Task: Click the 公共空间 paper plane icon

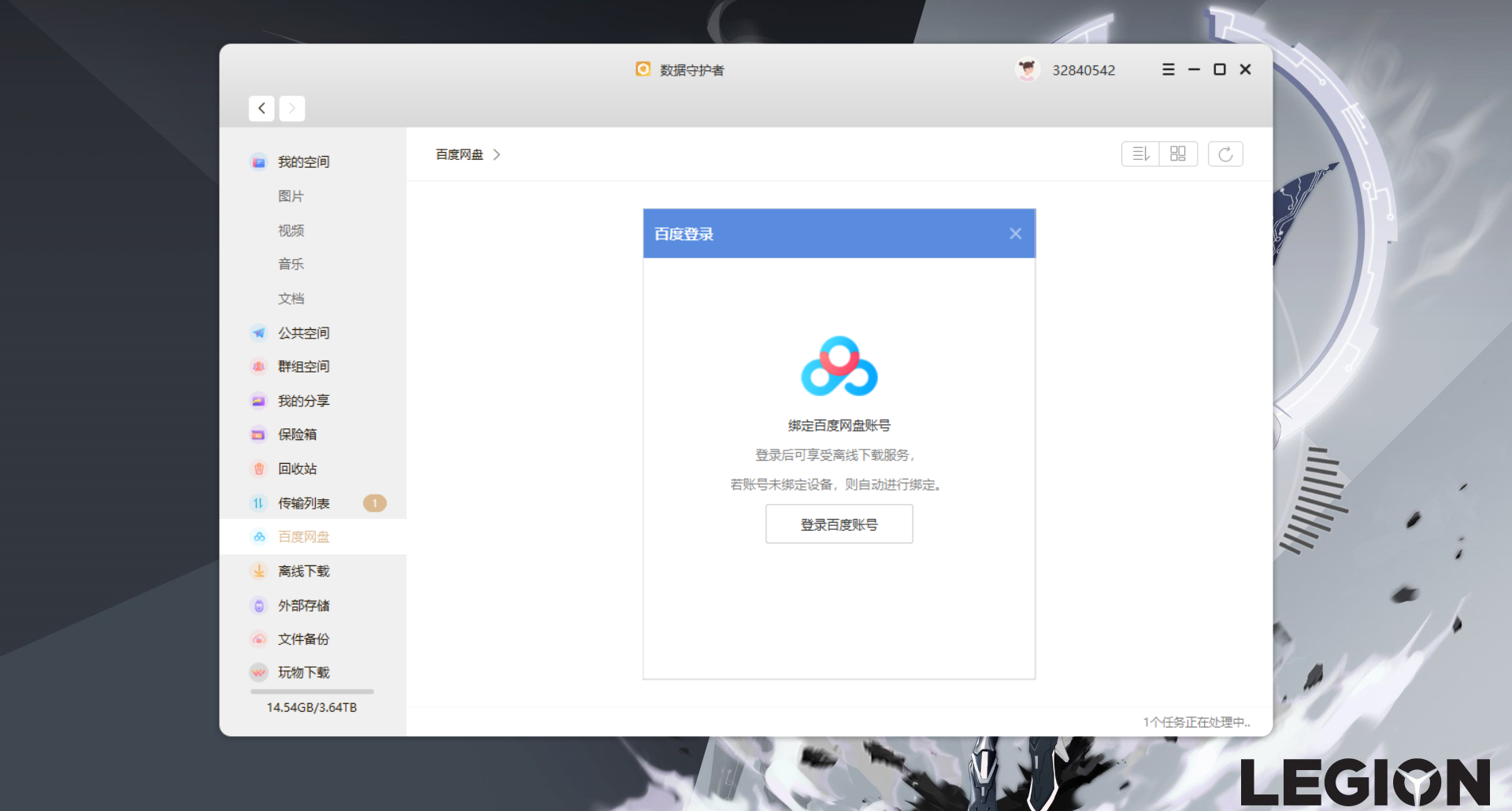Action: 258,333
